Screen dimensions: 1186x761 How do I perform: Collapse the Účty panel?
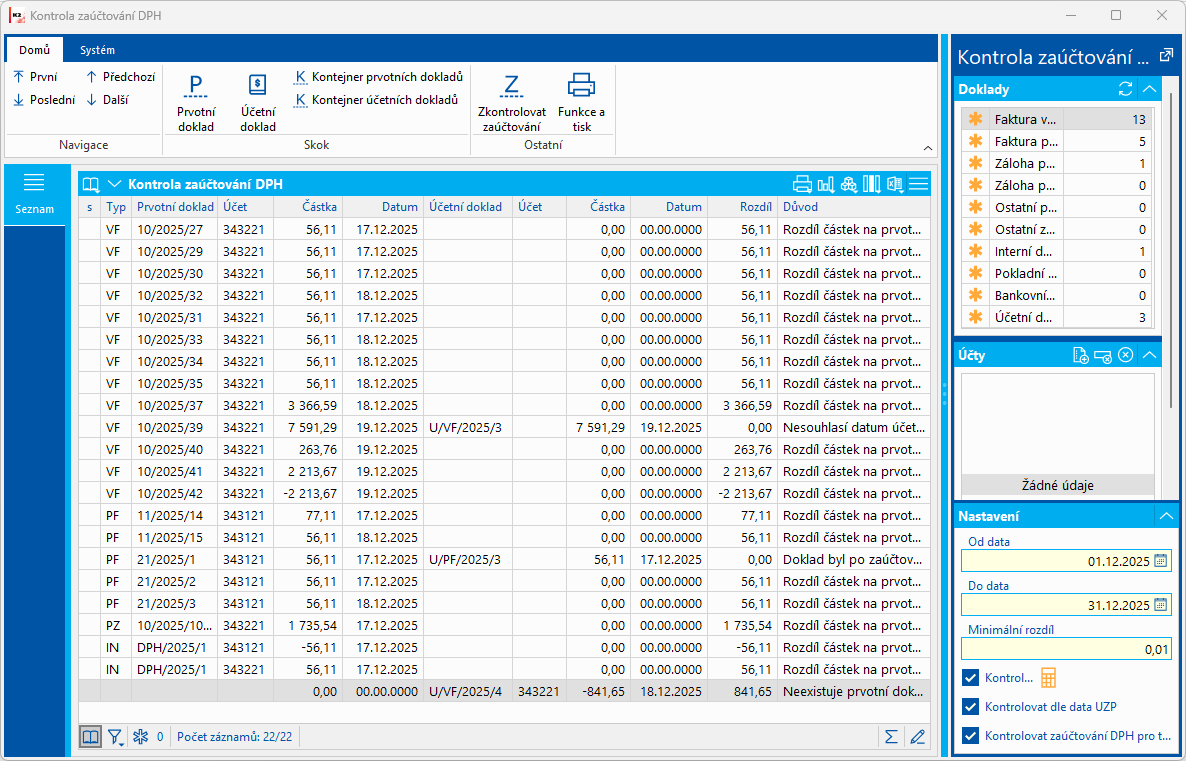[x=1150, y=355]
